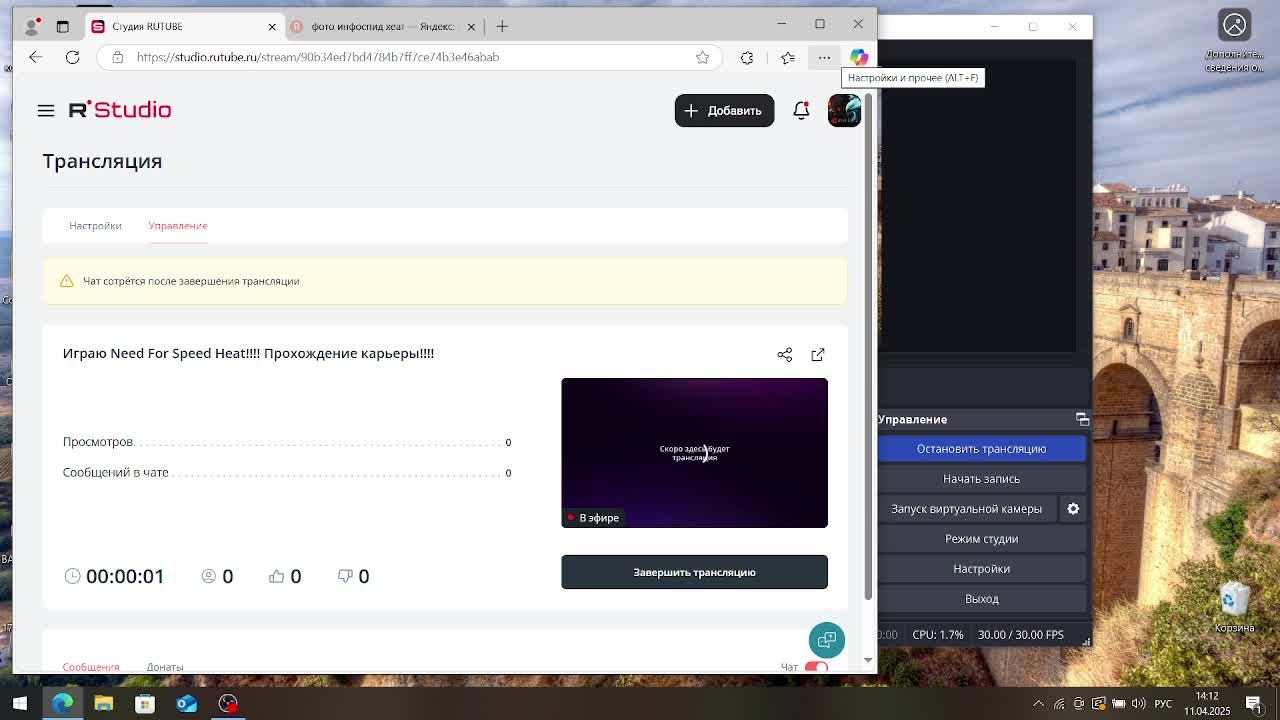
Task: Reload the RUTUBE Studio page
Action: click(72, 57)
